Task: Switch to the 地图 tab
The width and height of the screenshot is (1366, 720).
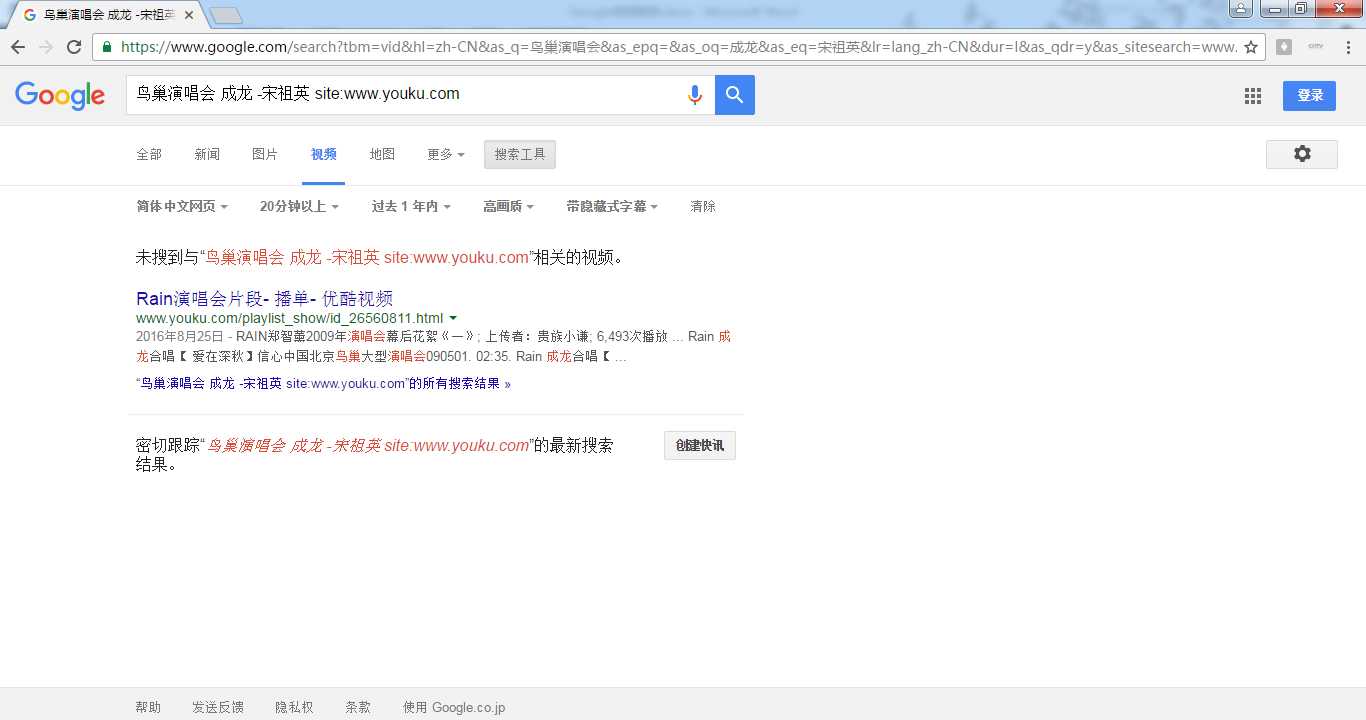Action: point(382,154)
